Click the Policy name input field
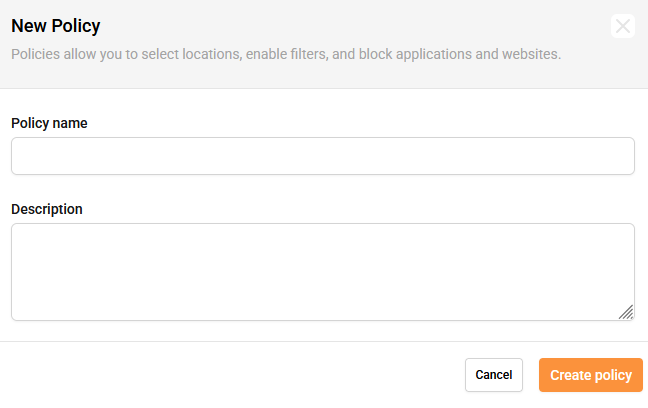Screen dimensions: 648x408 [322, 156]
